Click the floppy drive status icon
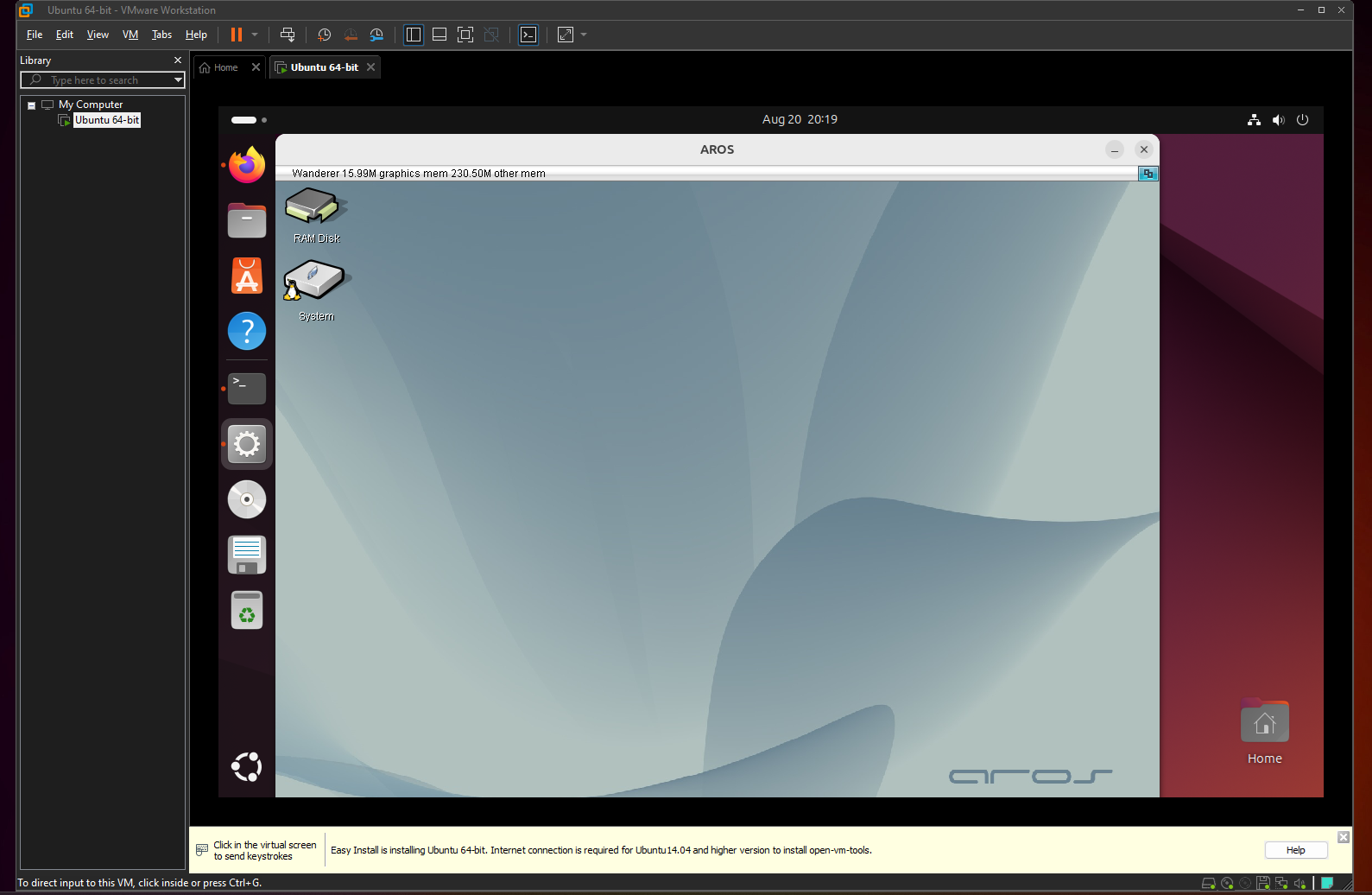 1263,883
